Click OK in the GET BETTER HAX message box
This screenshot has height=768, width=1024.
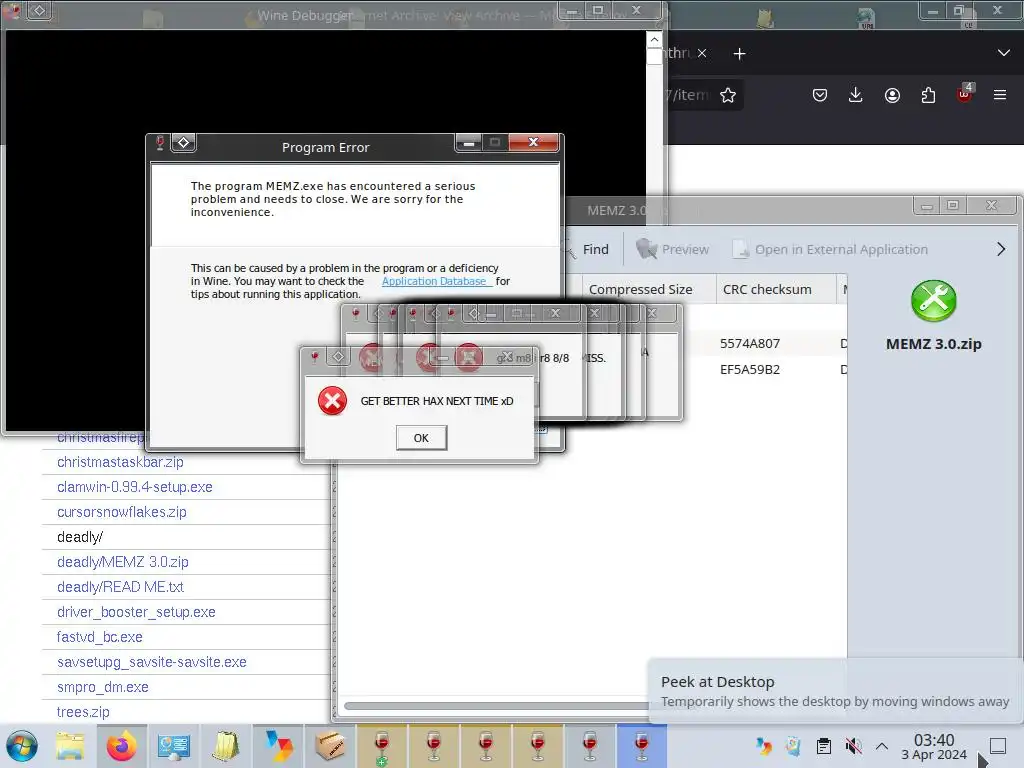(x=421, y=438)
